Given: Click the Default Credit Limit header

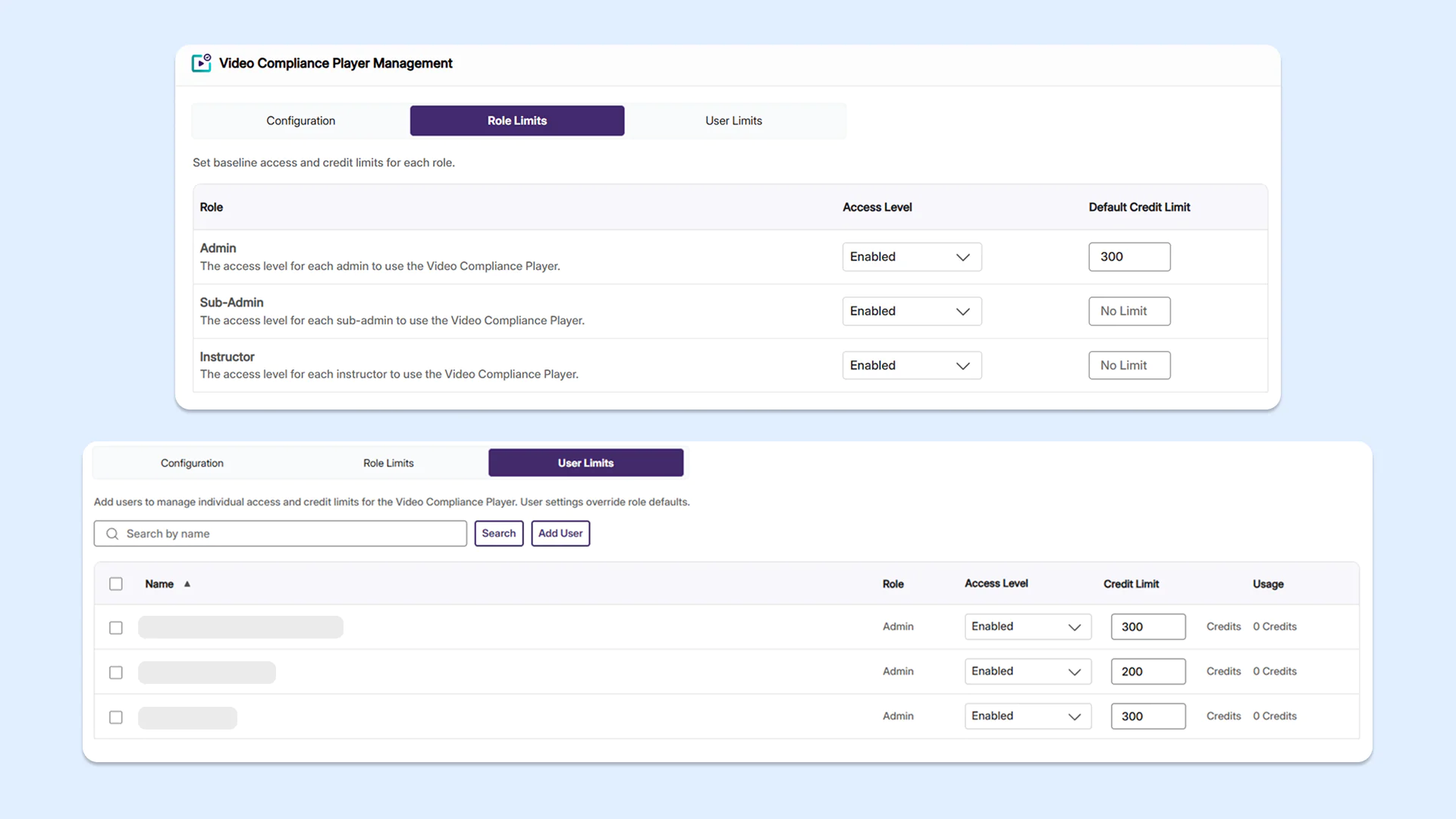Looking at the screenshot, I should [1139, 207].
